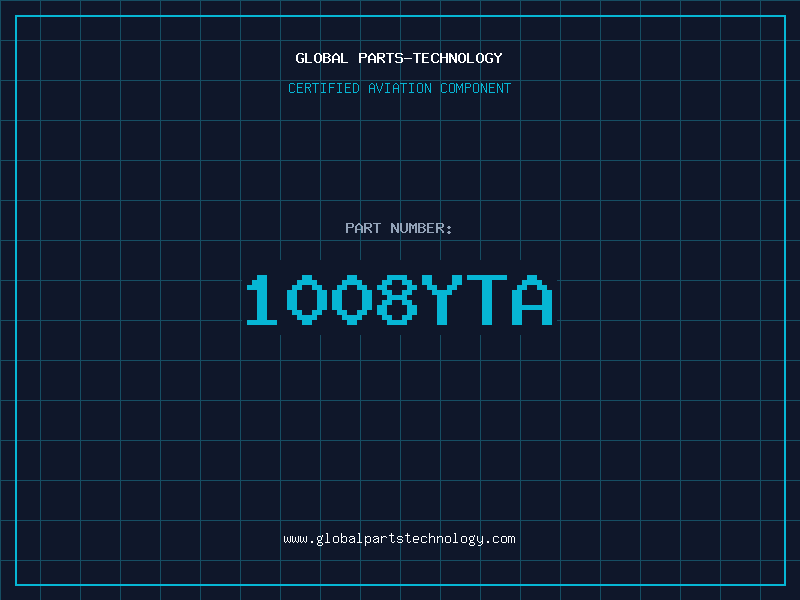The height and width of the screenshot is (600, 800).
Task: Click the final letter A of the part number
Action: click(x=533, y=299)
